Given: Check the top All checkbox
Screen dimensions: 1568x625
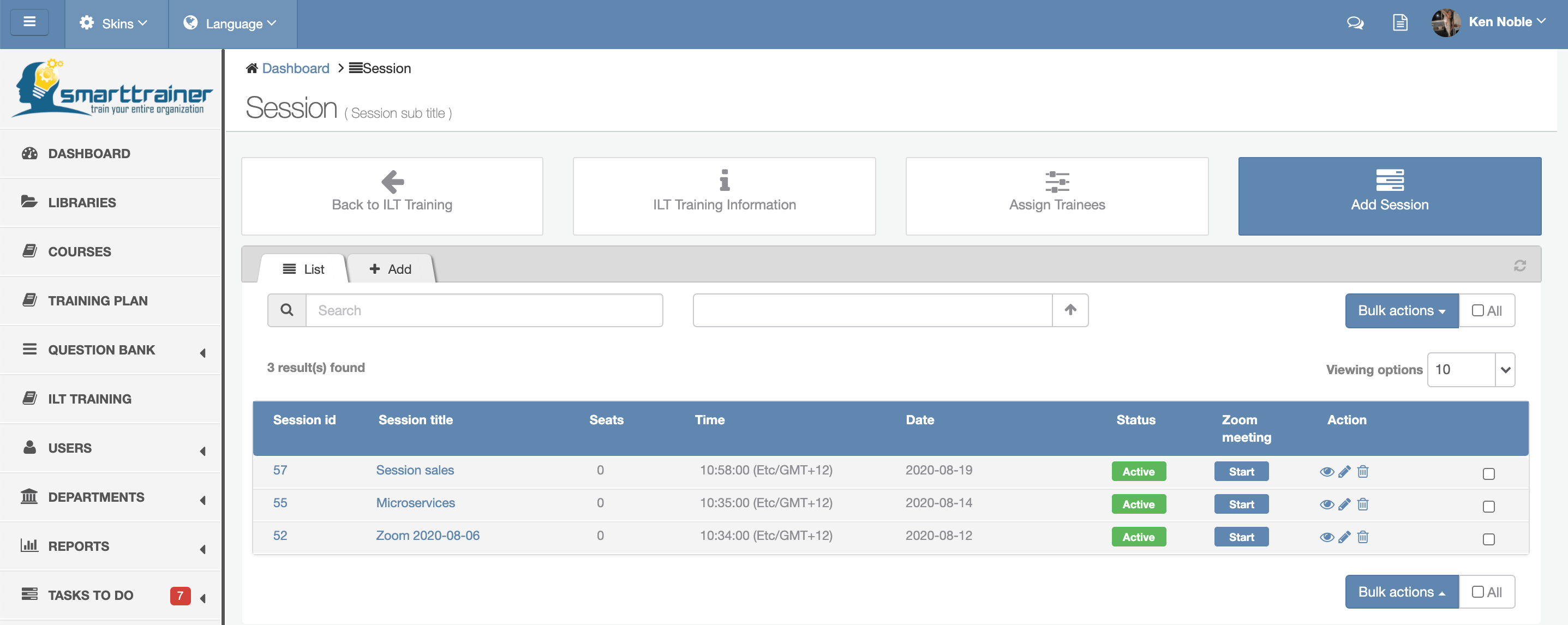Looking at the screenshot, I should pos(1477,310).
